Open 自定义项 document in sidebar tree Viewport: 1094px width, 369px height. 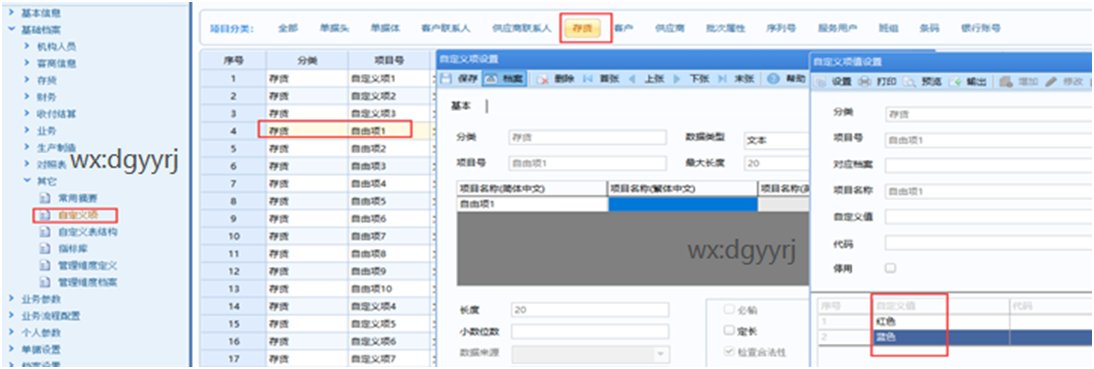[77, 215]
